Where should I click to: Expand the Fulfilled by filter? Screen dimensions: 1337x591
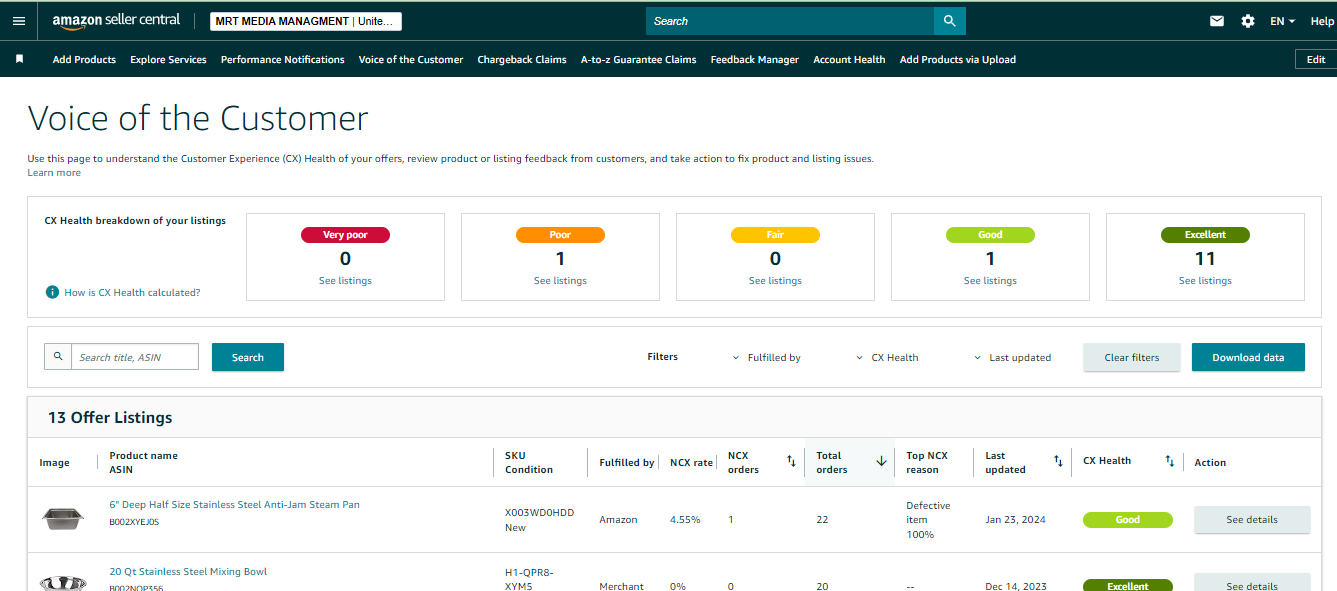click(x=767, y=357)
